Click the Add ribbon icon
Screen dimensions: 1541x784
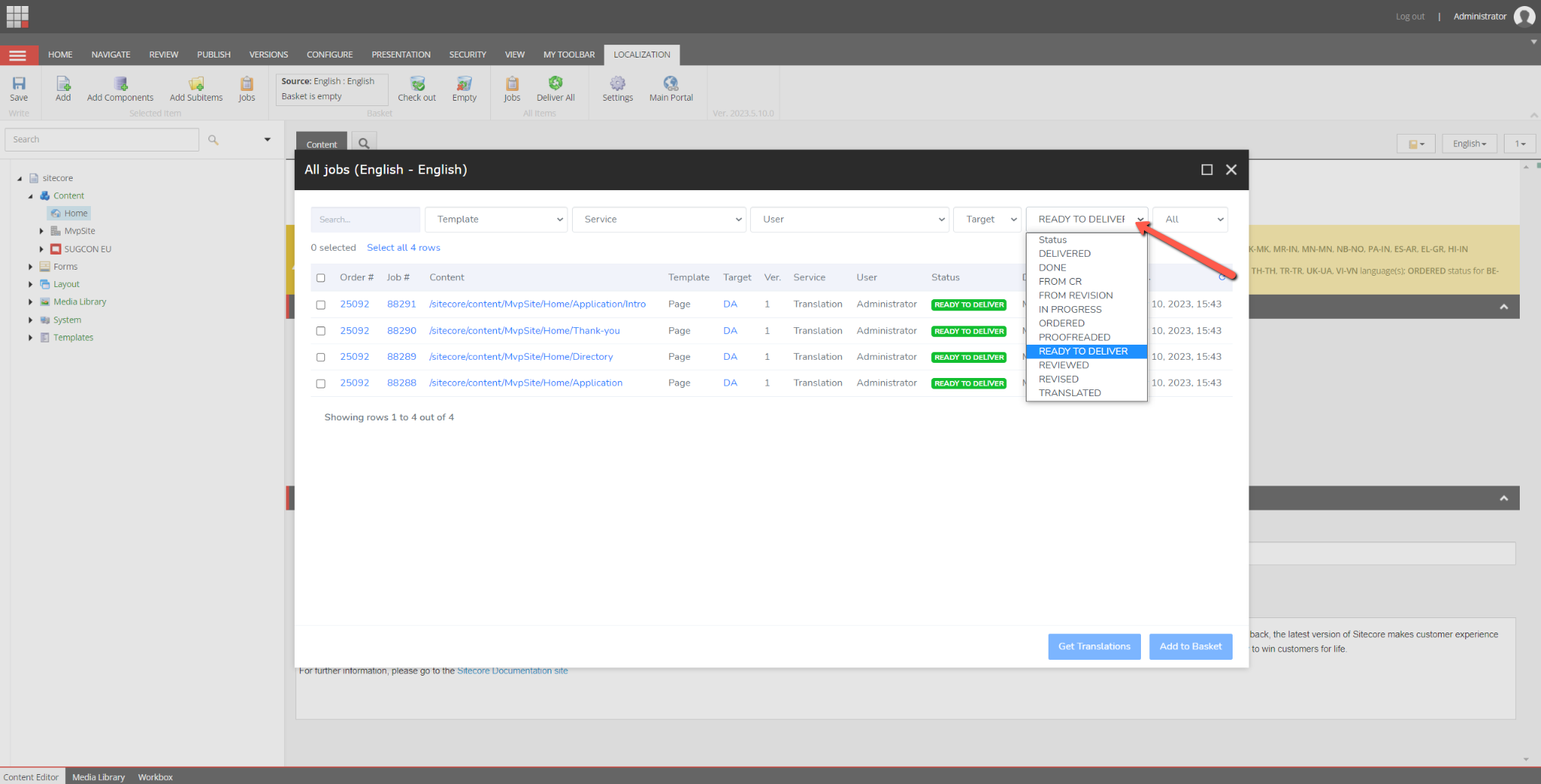64,89
